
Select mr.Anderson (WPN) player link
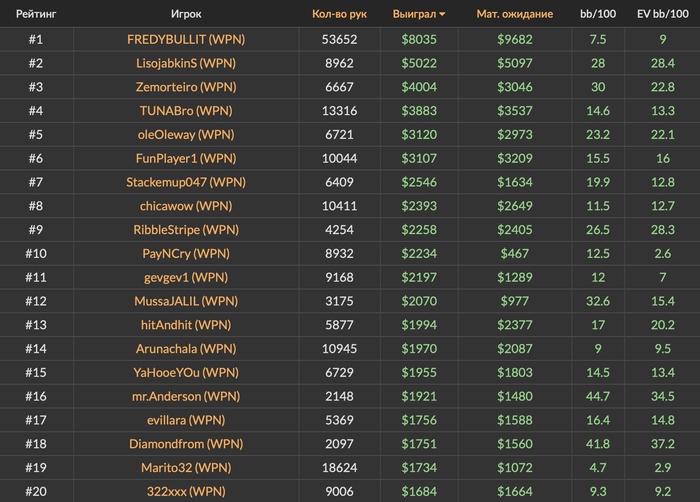click(x=186, y=396)
